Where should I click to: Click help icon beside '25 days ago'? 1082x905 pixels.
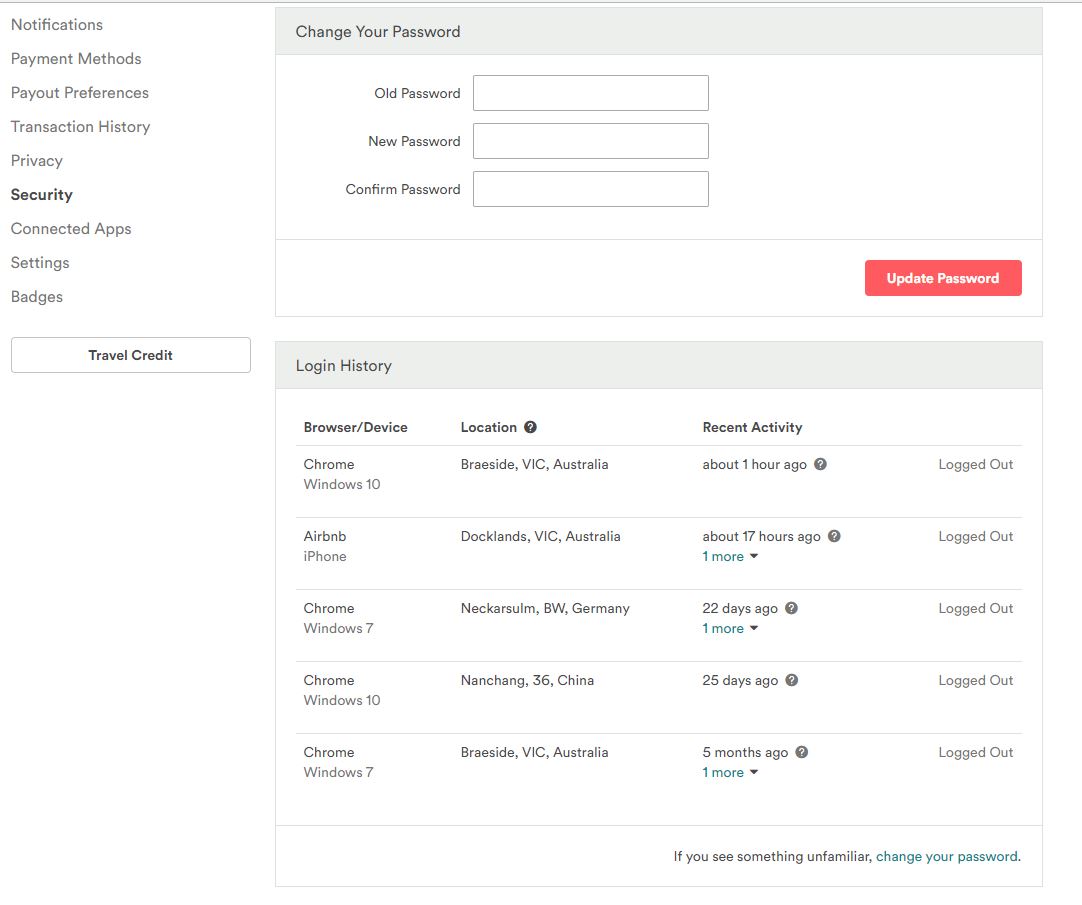point(791,680)
